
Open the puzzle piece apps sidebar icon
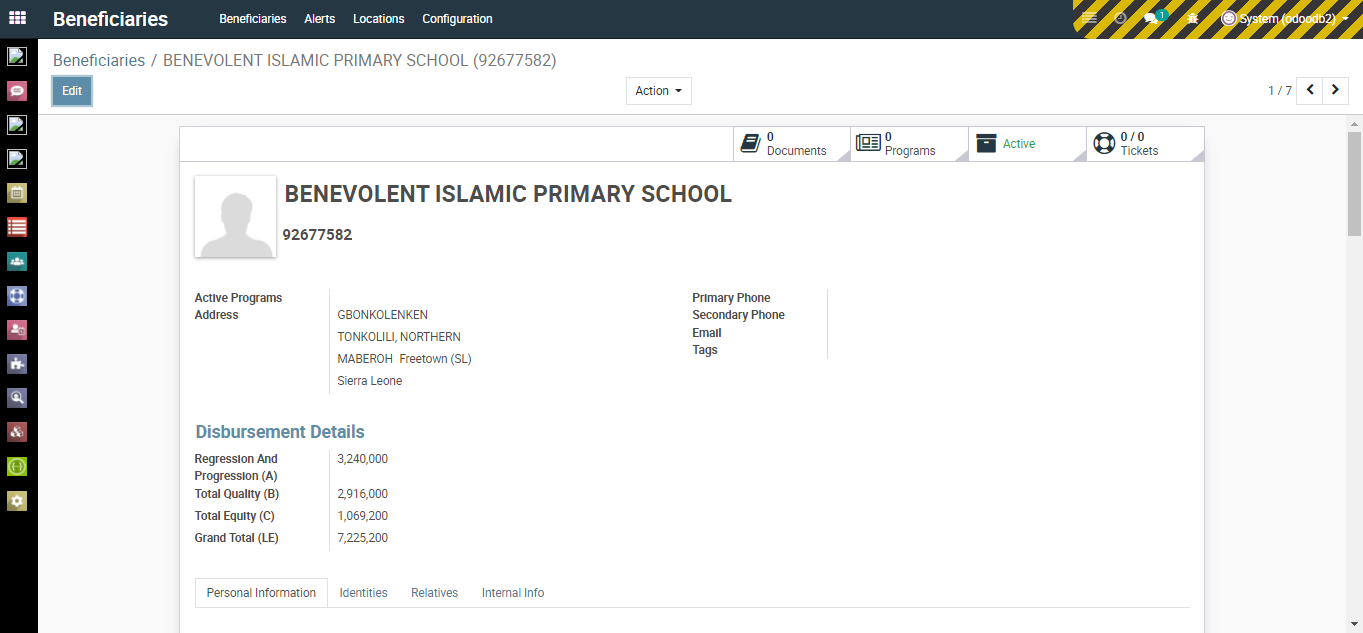tap(17, 364)
